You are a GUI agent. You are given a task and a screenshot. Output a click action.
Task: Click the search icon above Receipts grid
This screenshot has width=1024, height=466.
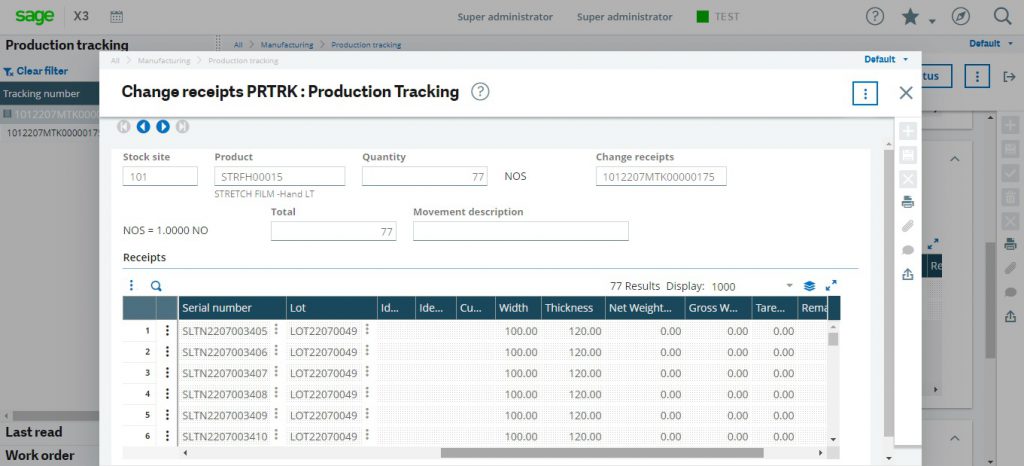coord(156,285)
